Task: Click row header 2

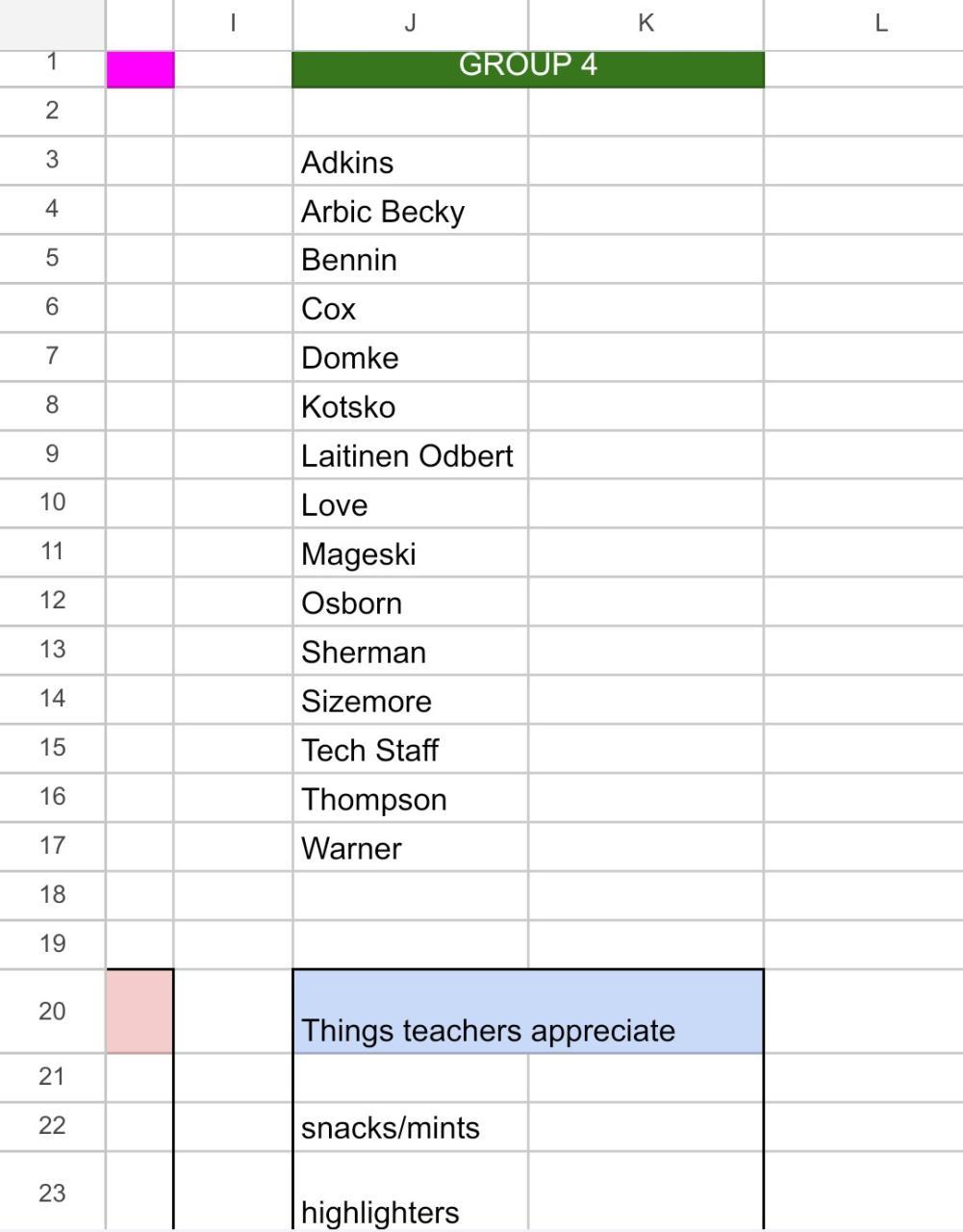Action: pos(52,111)
